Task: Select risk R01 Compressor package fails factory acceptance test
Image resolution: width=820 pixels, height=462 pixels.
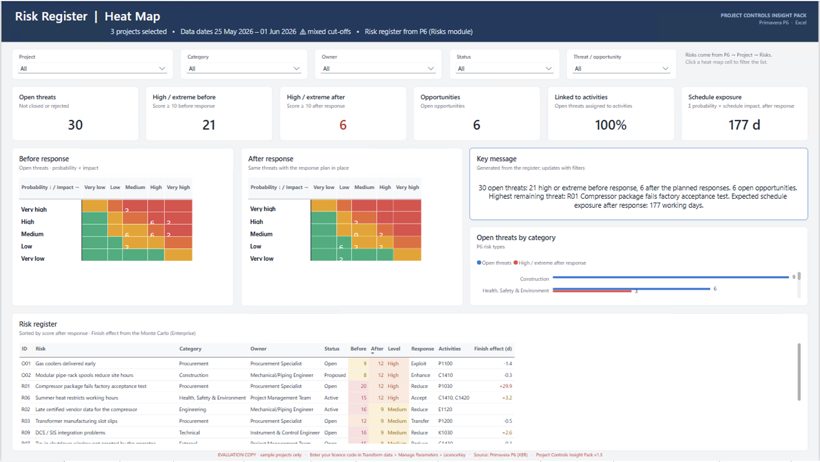Action: [267, 386]
